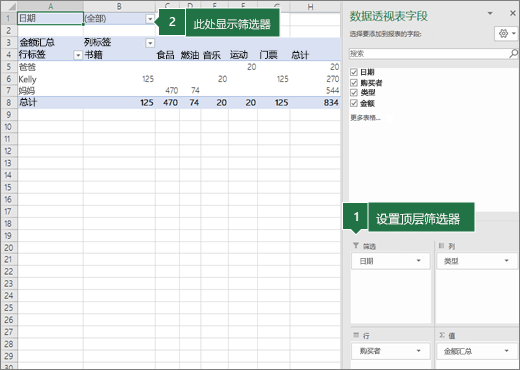Open the pane options arrow beside the title

tap(490, 13)
